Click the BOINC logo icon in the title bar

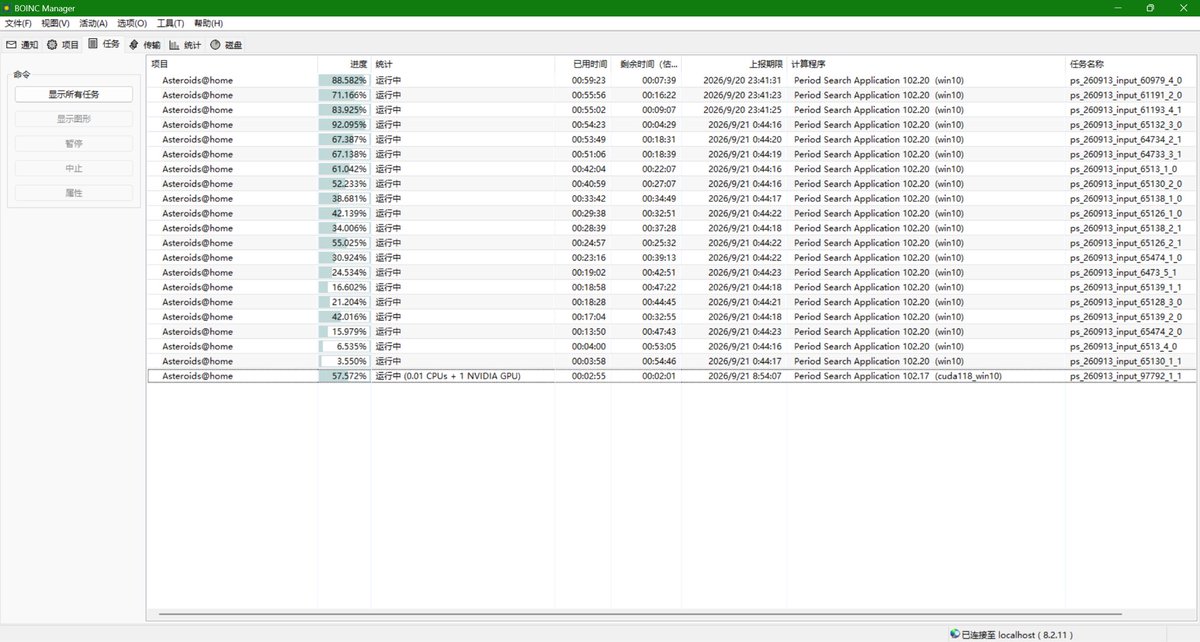coord(7,7)
